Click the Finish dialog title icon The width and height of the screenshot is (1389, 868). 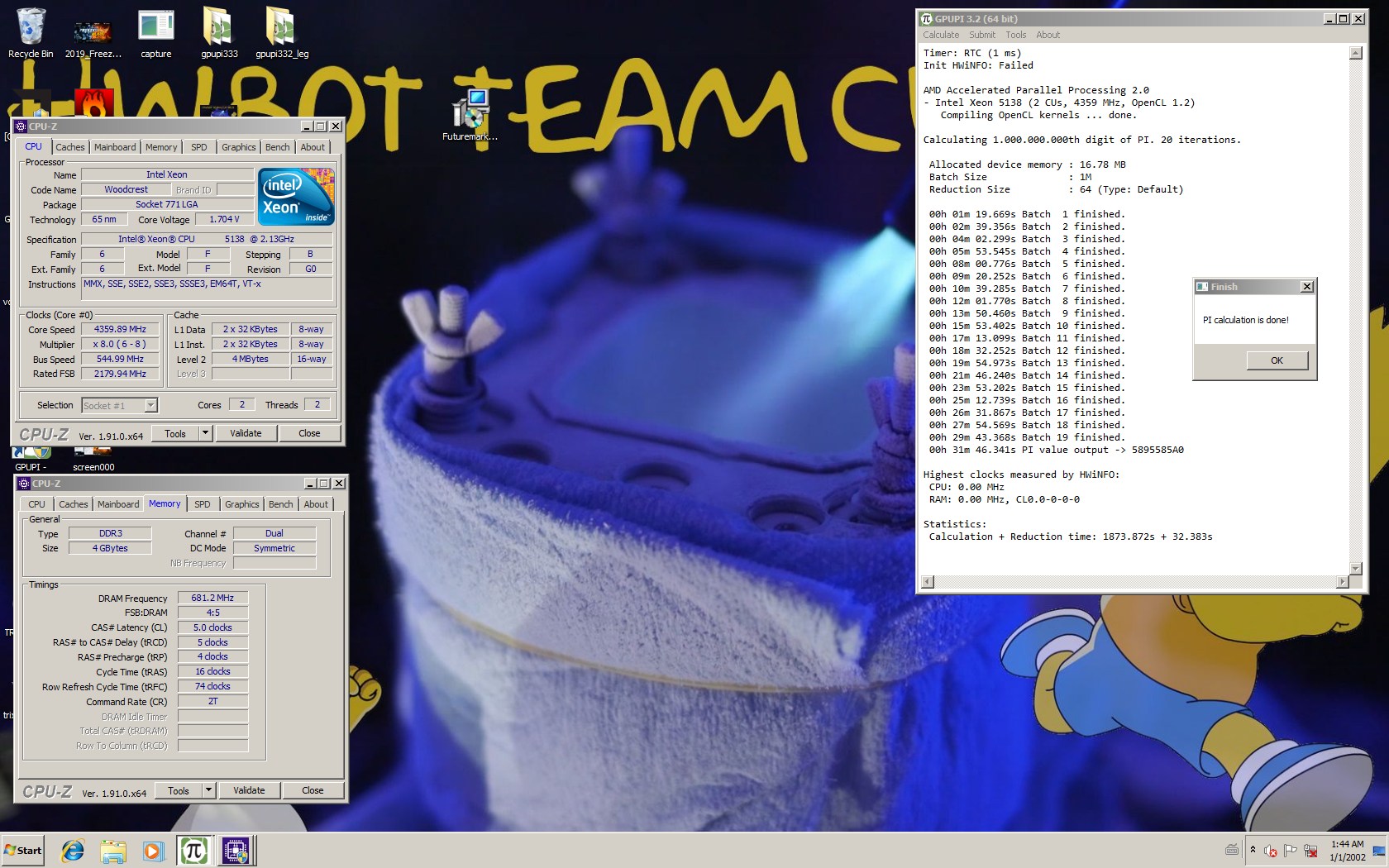[1202, 287]
